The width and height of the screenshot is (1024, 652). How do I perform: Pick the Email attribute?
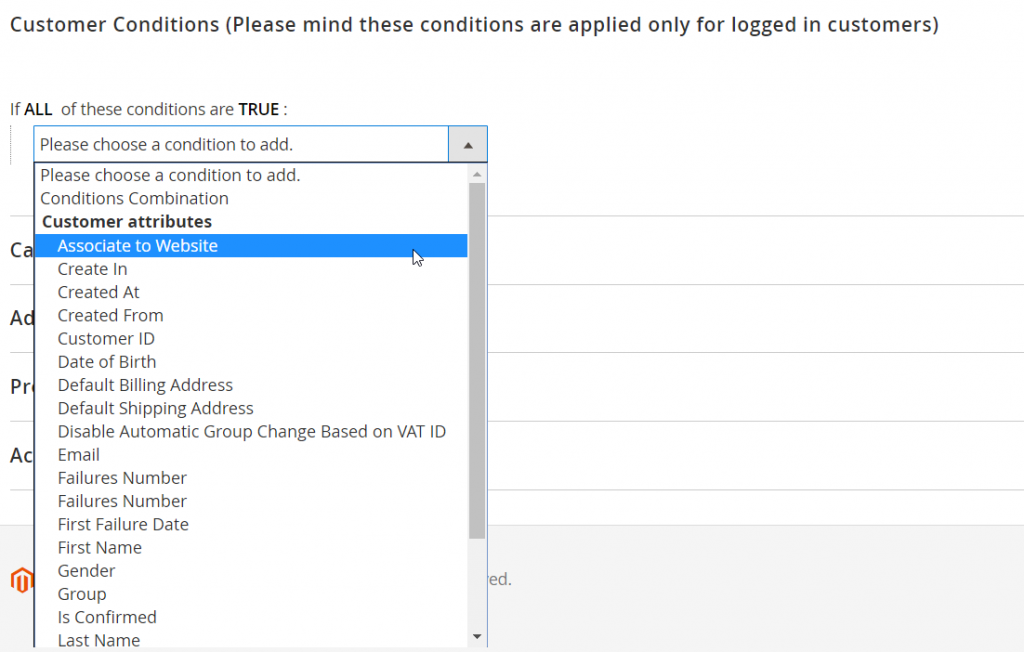[78, 454]
